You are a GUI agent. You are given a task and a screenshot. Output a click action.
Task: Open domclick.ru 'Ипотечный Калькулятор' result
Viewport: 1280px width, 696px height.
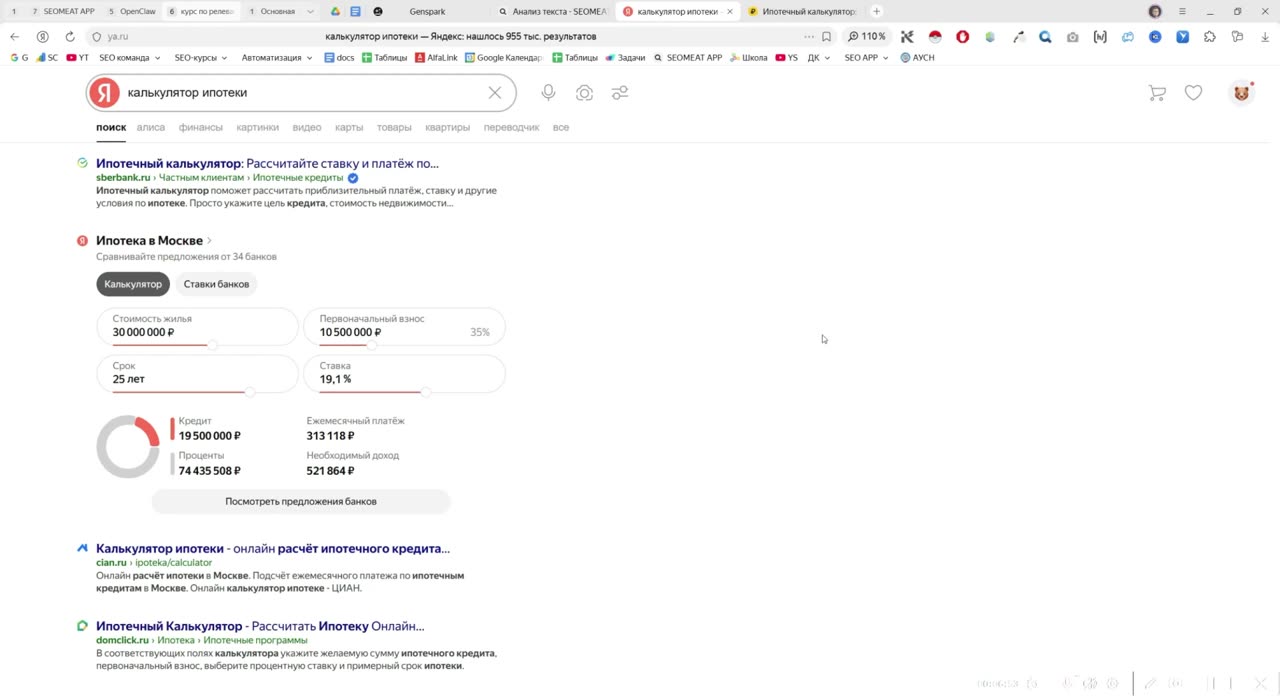[x=260, y=626]
